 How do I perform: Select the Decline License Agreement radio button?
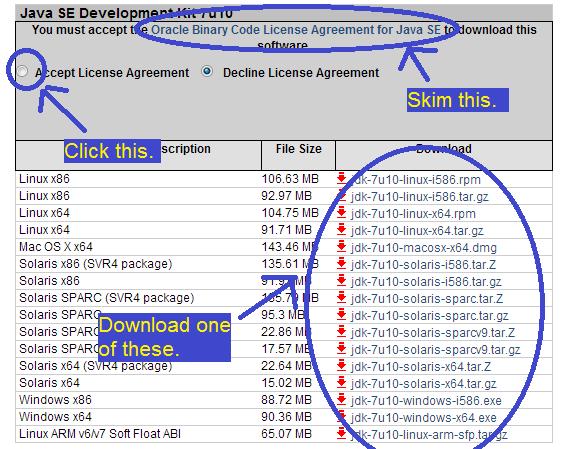[207, 71]
